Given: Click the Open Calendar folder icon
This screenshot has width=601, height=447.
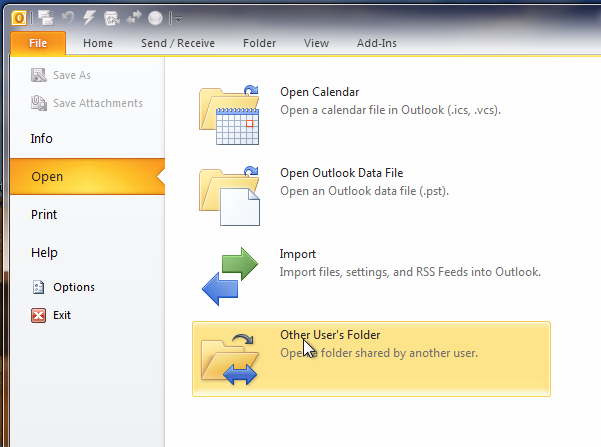Looking at the screenshot, I should point(229,115).
